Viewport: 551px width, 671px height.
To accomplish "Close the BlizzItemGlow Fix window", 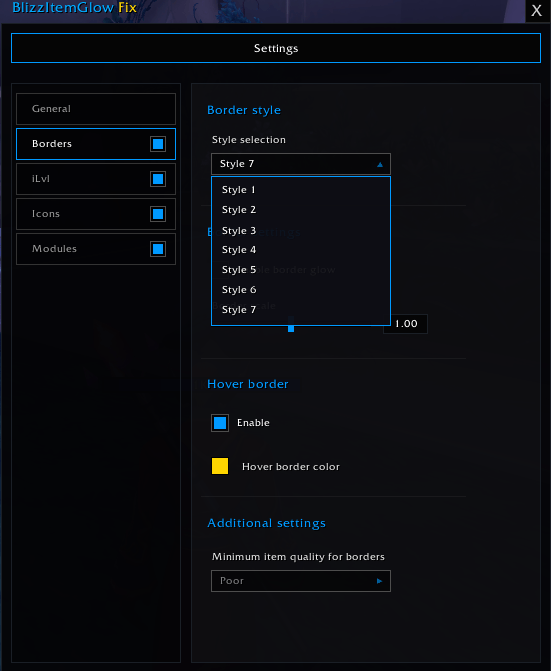I will [x=537, y=11].
